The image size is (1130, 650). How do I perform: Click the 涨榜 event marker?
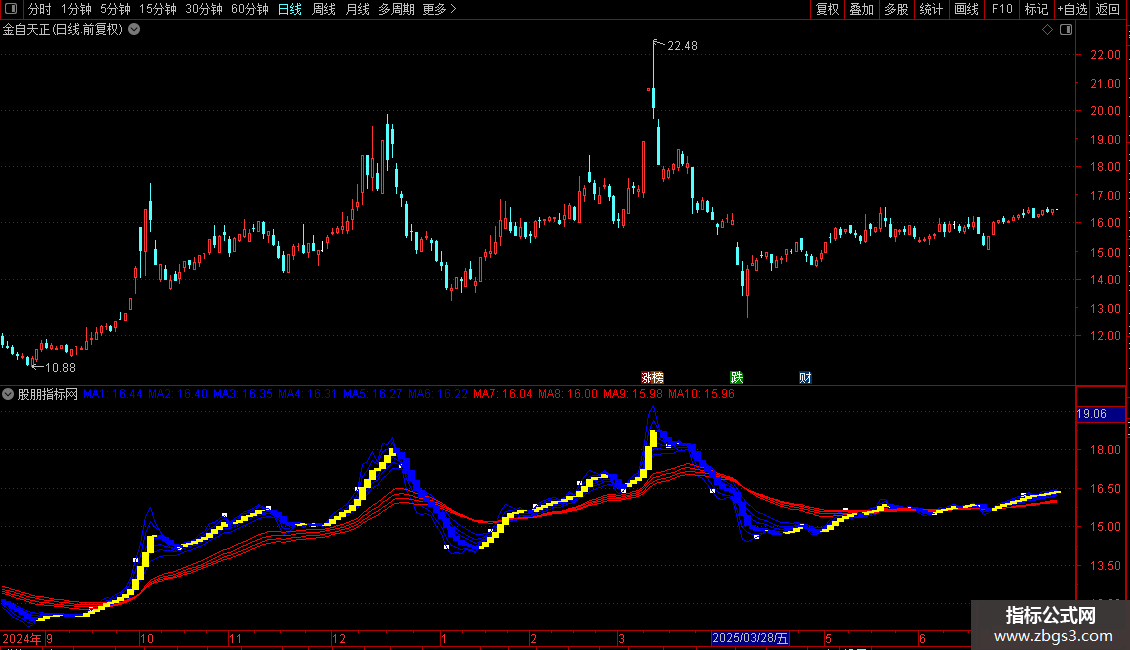[x=652, y=378]
